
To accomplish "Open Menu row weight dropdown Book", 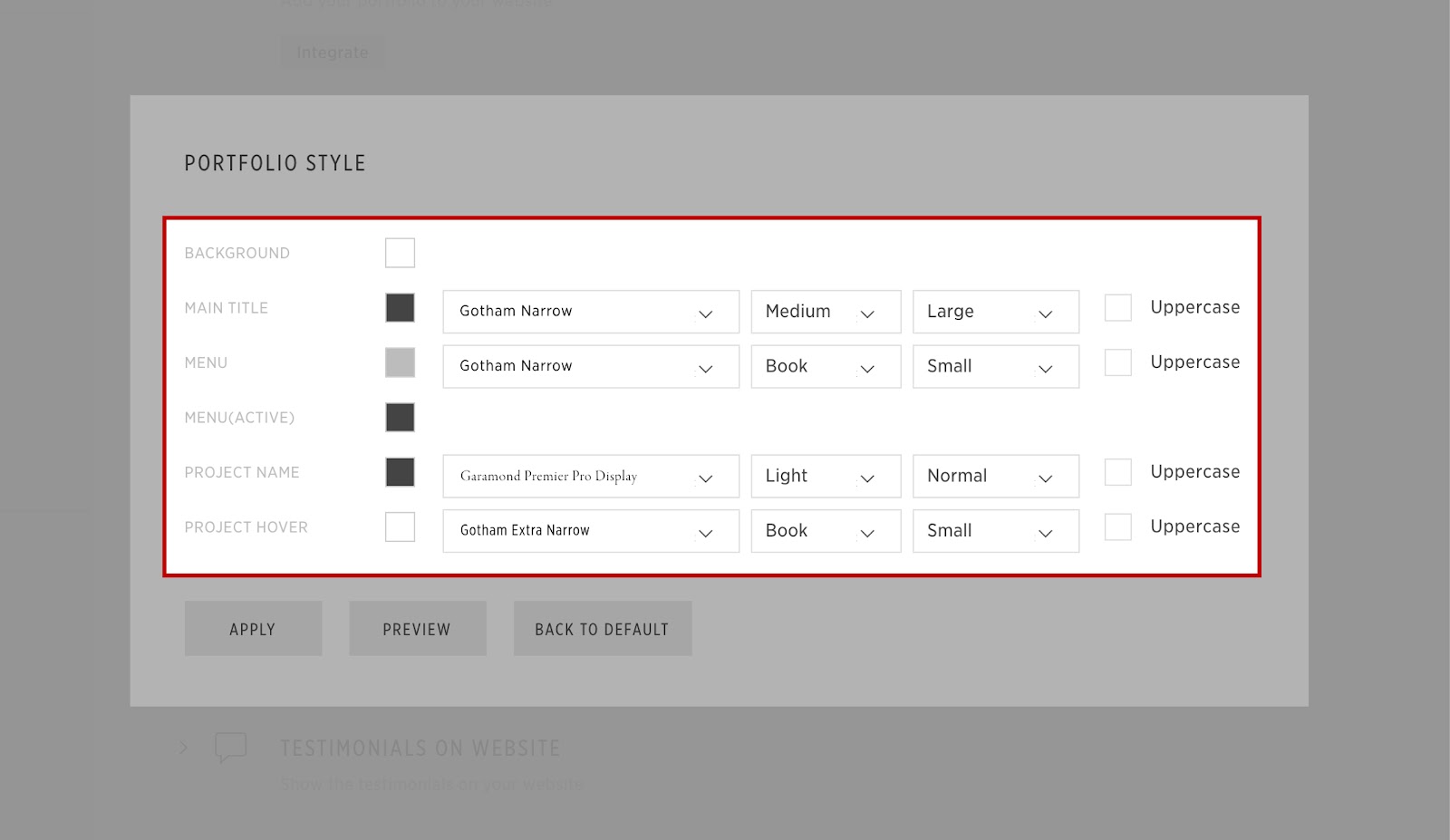I will [x=826, y=367].
